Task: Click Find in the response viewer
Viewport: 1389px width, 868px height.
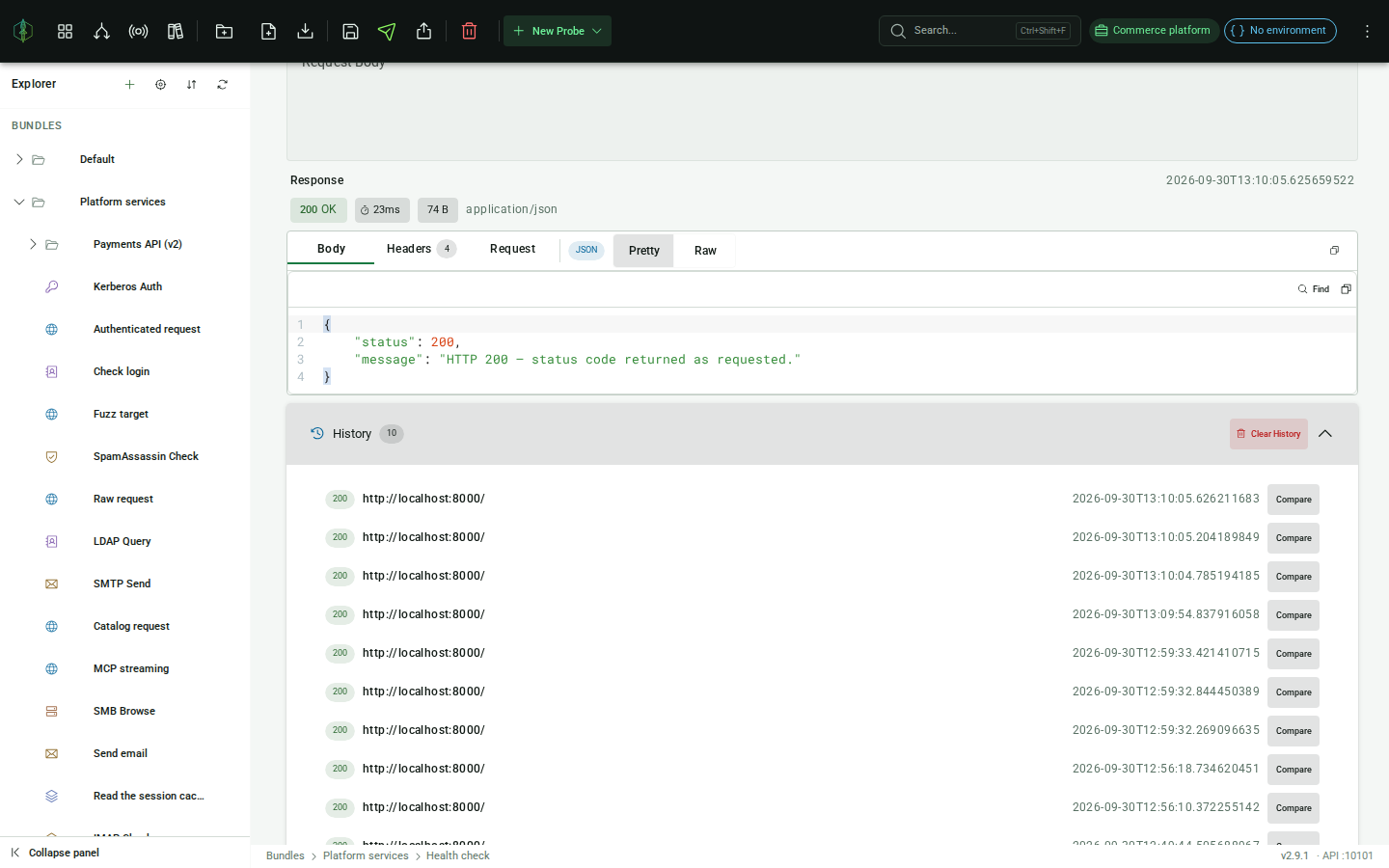Action: 1314,289
